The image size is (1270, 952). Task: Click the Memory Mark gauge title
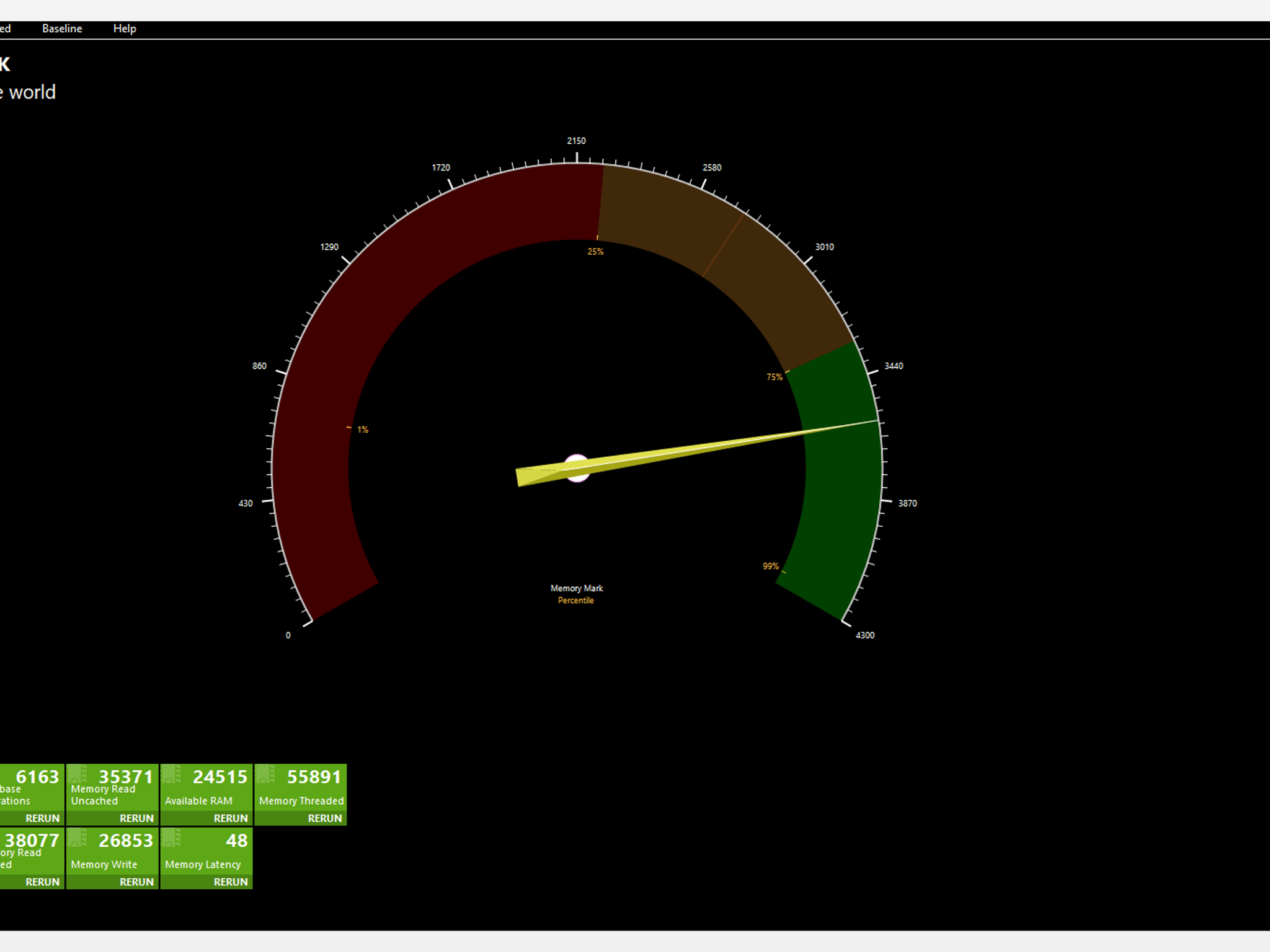click(577, 588)
